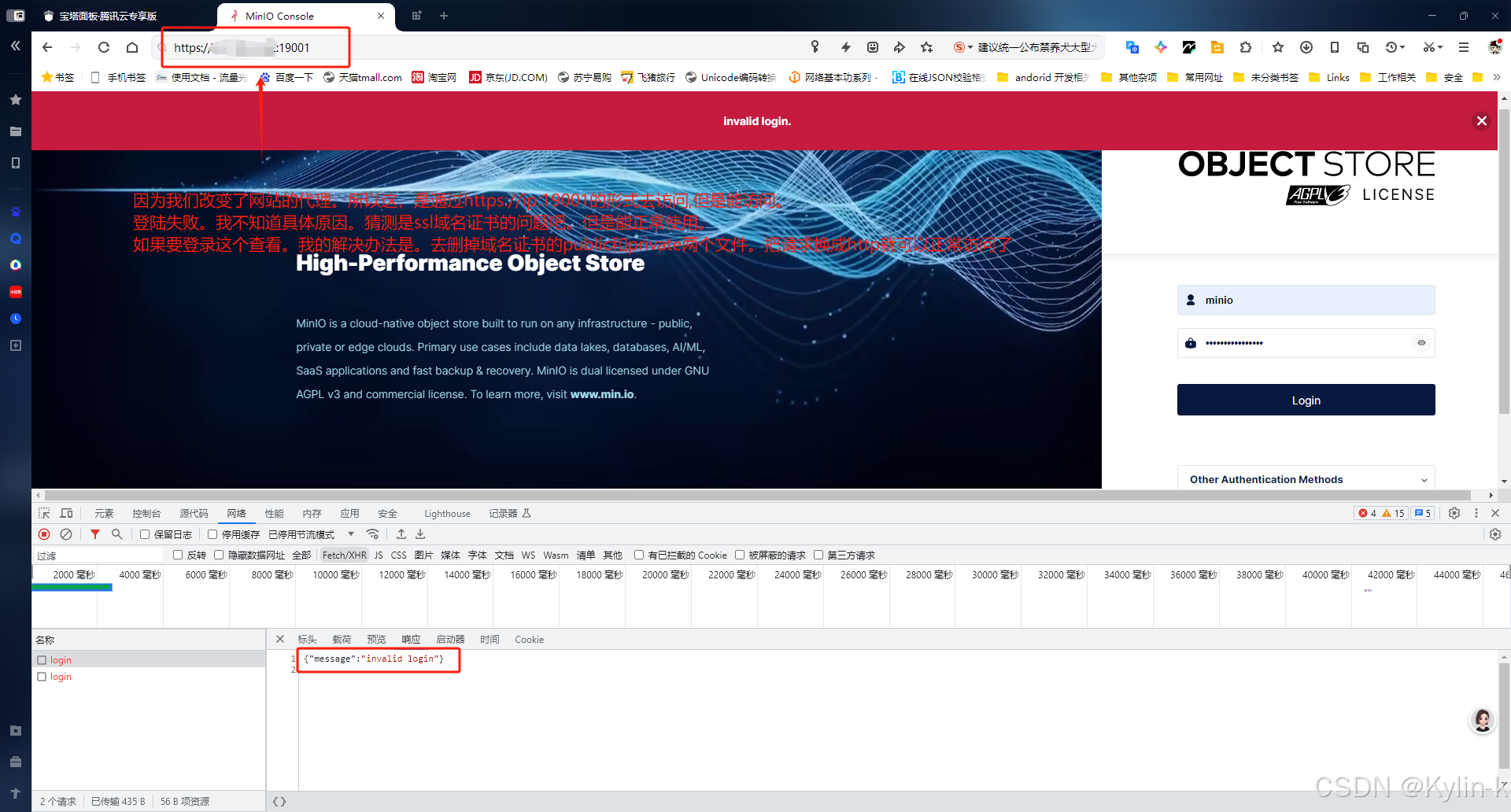Image resolution: width=1511 pixels, height=812 pixels.
Task: Open the Sources DevTools tab
Action: coord(194,513)
